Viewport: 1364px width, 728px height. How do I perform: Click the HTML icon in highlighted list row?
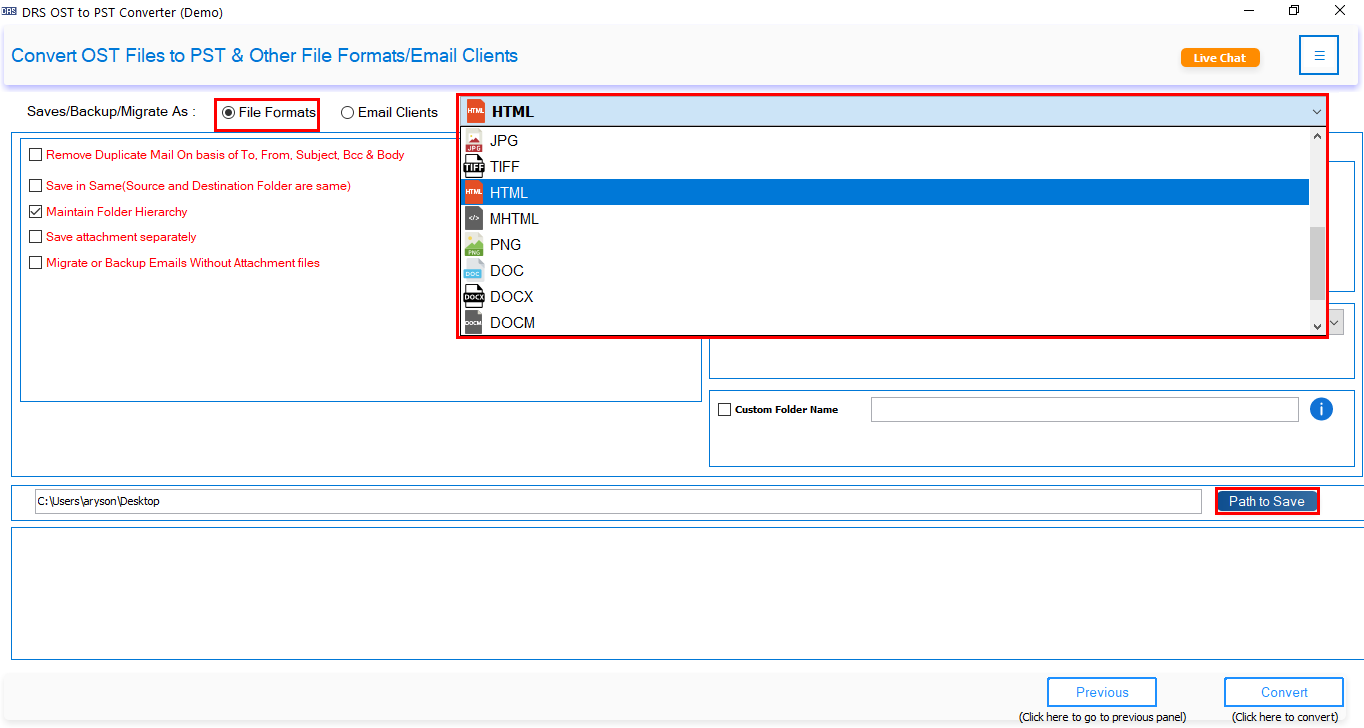pyautogui.click(x=474, y=193)
